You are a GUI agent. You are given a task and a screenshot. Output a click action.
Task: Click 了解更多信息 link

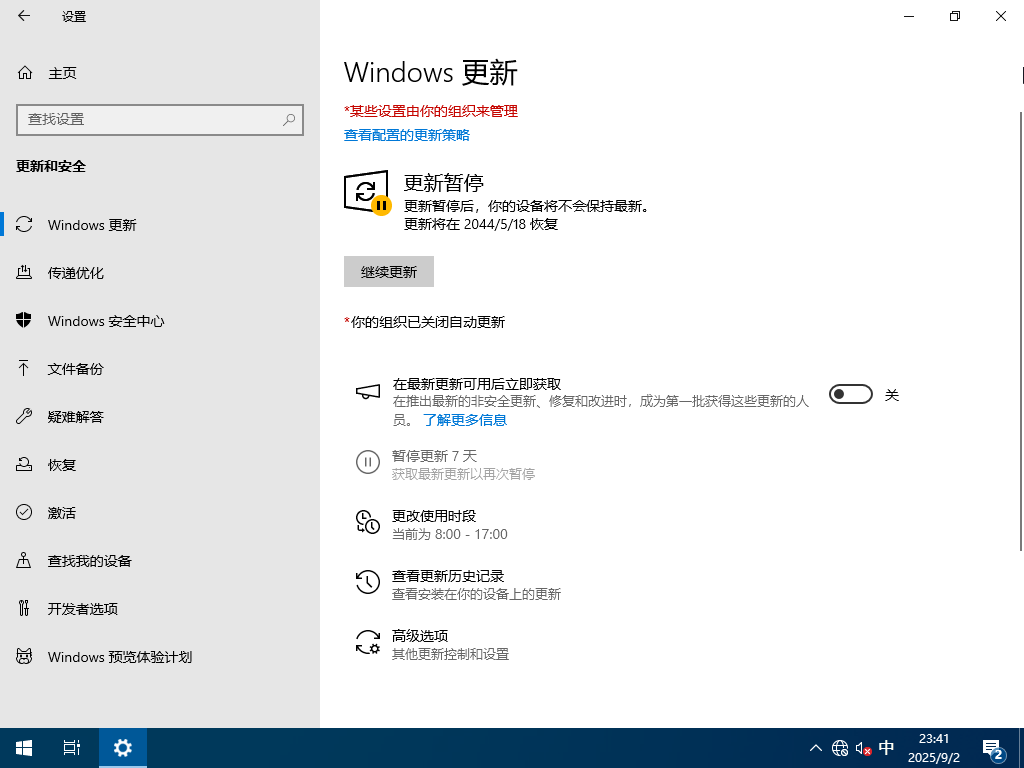(465, 420)
